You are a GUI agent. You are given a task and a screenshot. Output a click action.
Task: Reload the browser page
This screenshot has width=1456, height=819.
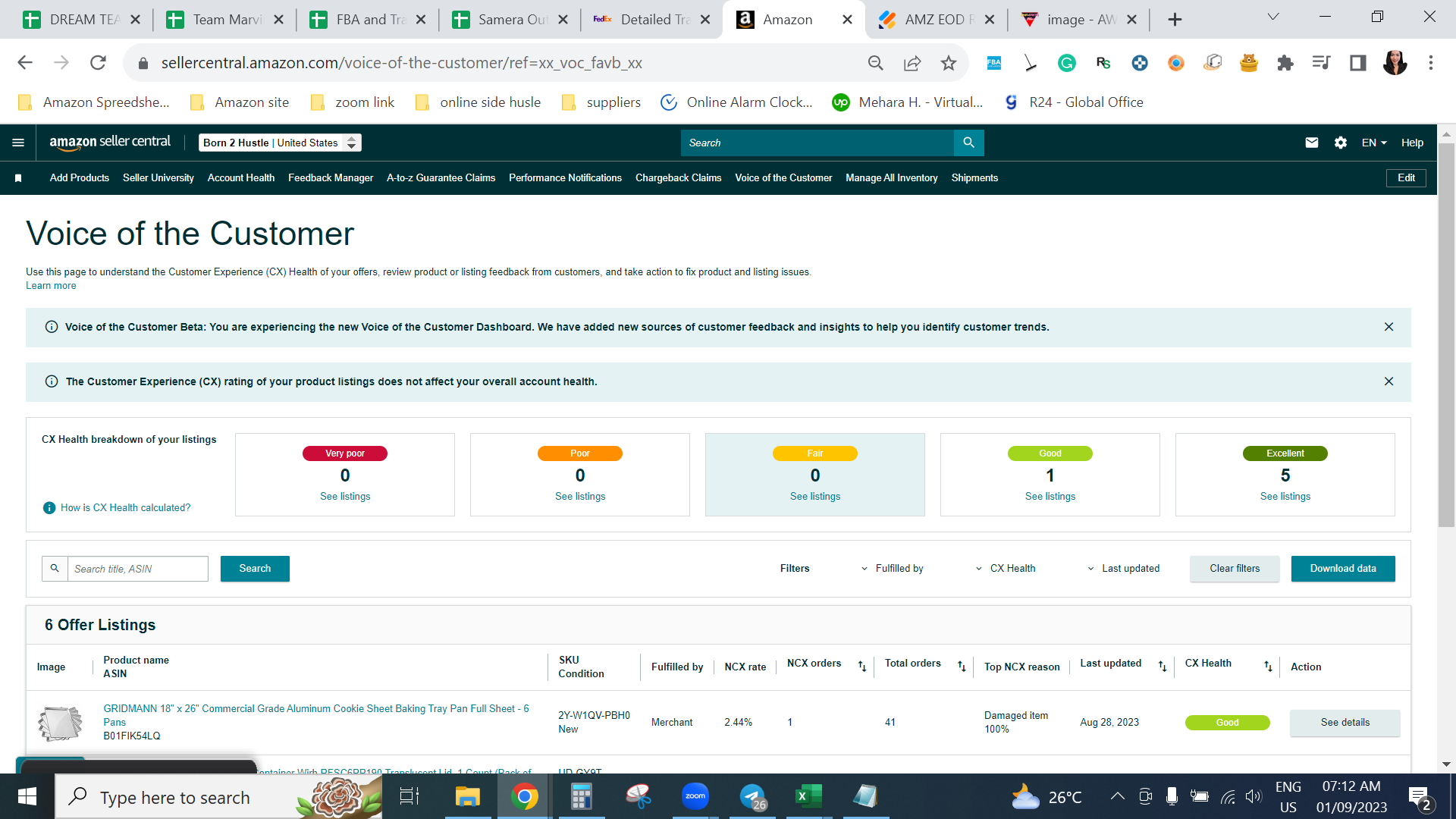click(98, 63)
